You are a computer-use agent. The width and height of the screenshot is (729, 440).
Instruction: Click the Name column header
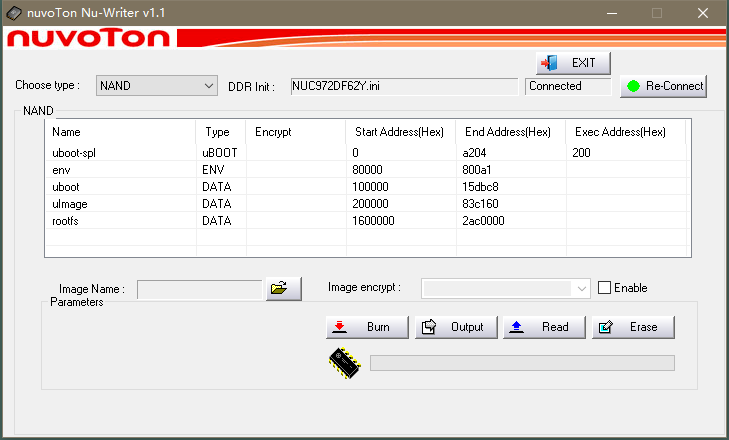click(120, 132)
